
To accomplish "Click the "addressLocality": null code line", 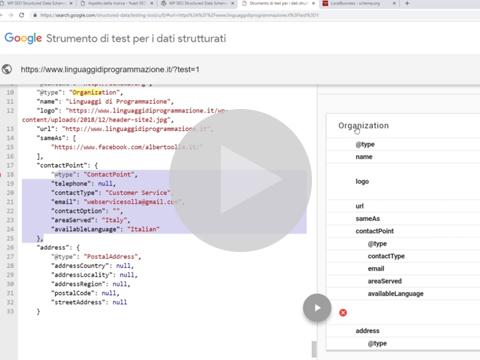I will 94,275.
